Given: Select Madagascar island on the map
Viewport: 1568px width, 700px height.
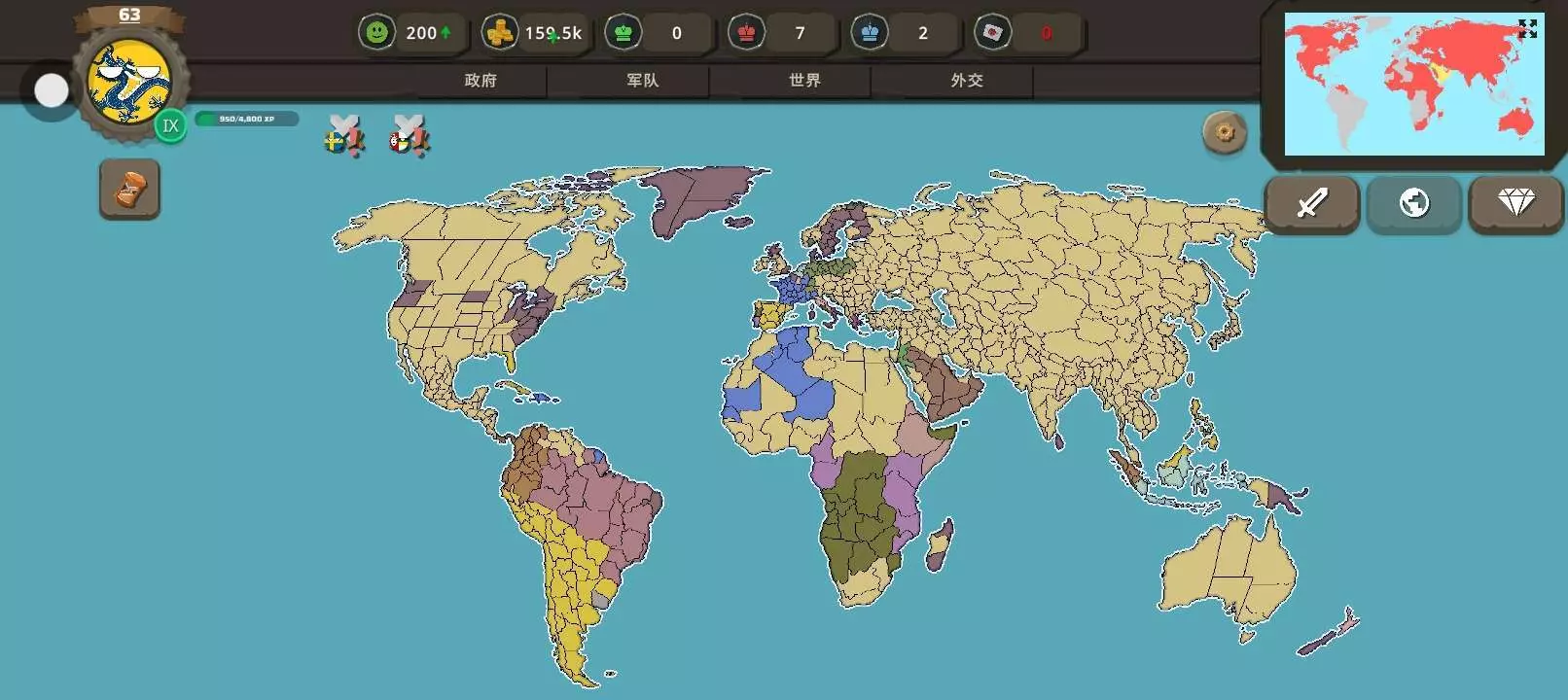Looking at the screenshot, I should coord(940,544).
